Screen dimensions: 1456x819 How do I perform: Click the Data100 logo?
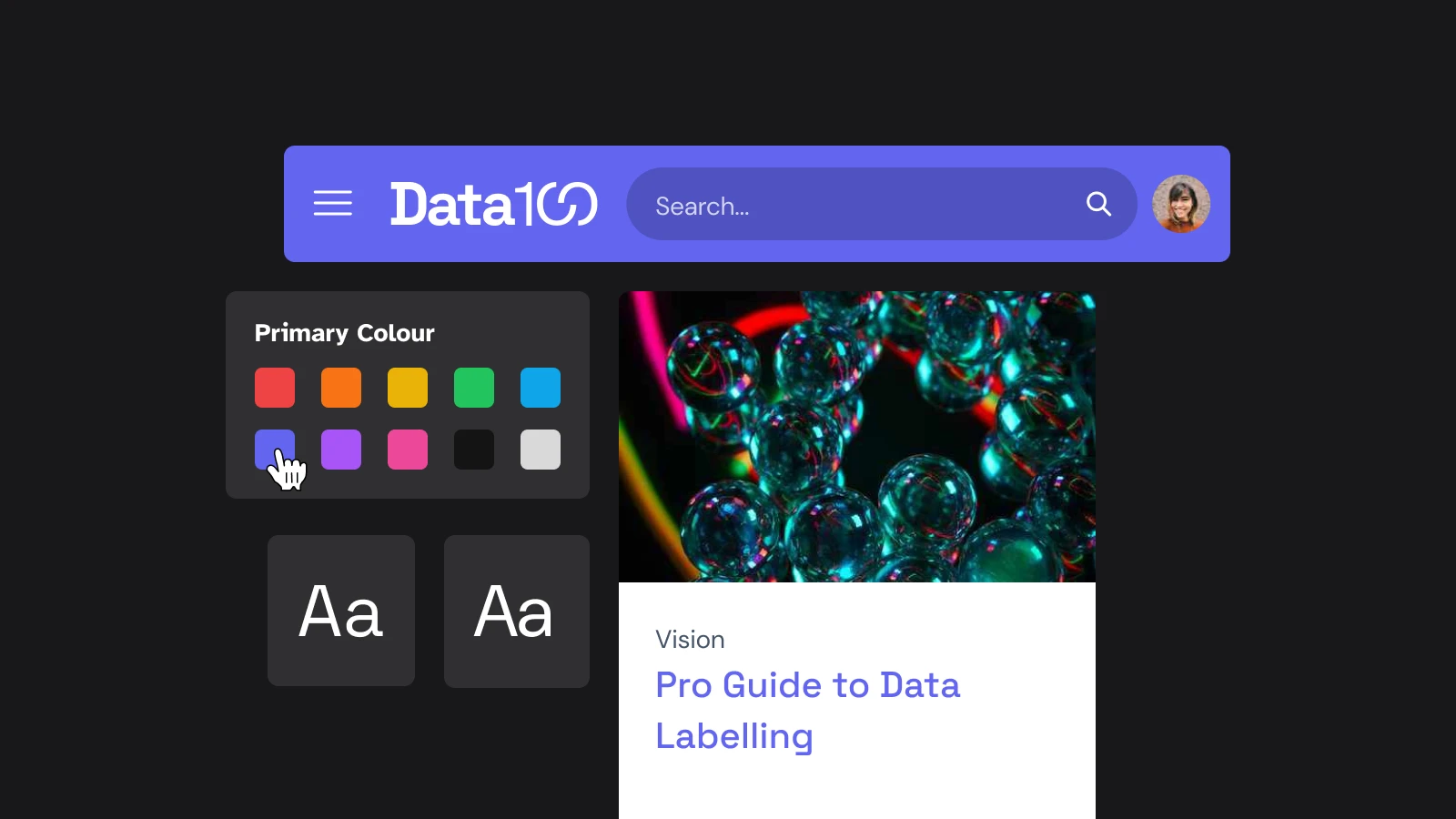click(493, 204)
